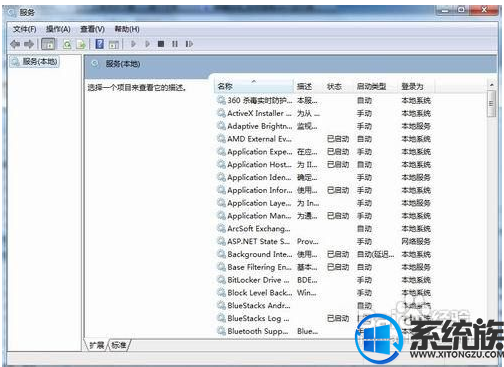
Task: Click the Forward arrow toolbar icon
Action: [29, 44]
